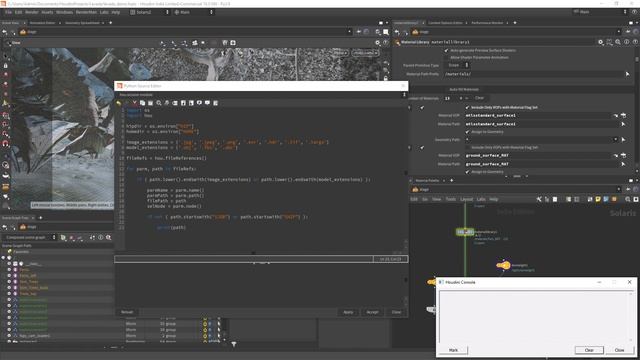Click the filter funnel icon below the scene graph table
The image size is (640, 360).
click(x=233, y=344)
